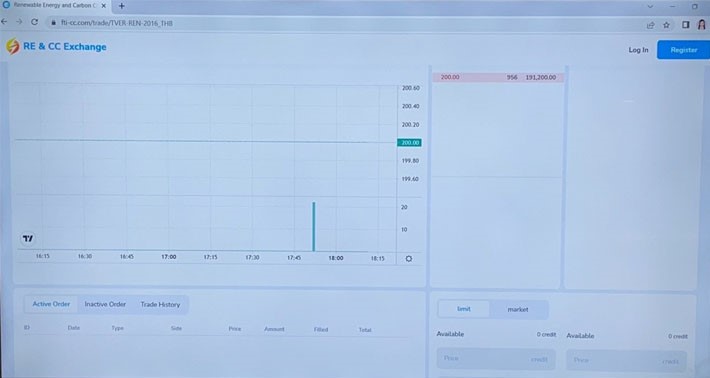This screenshot has width=710, height=378.
Task: Click the 200.00 sell order row
Action: 498,77
